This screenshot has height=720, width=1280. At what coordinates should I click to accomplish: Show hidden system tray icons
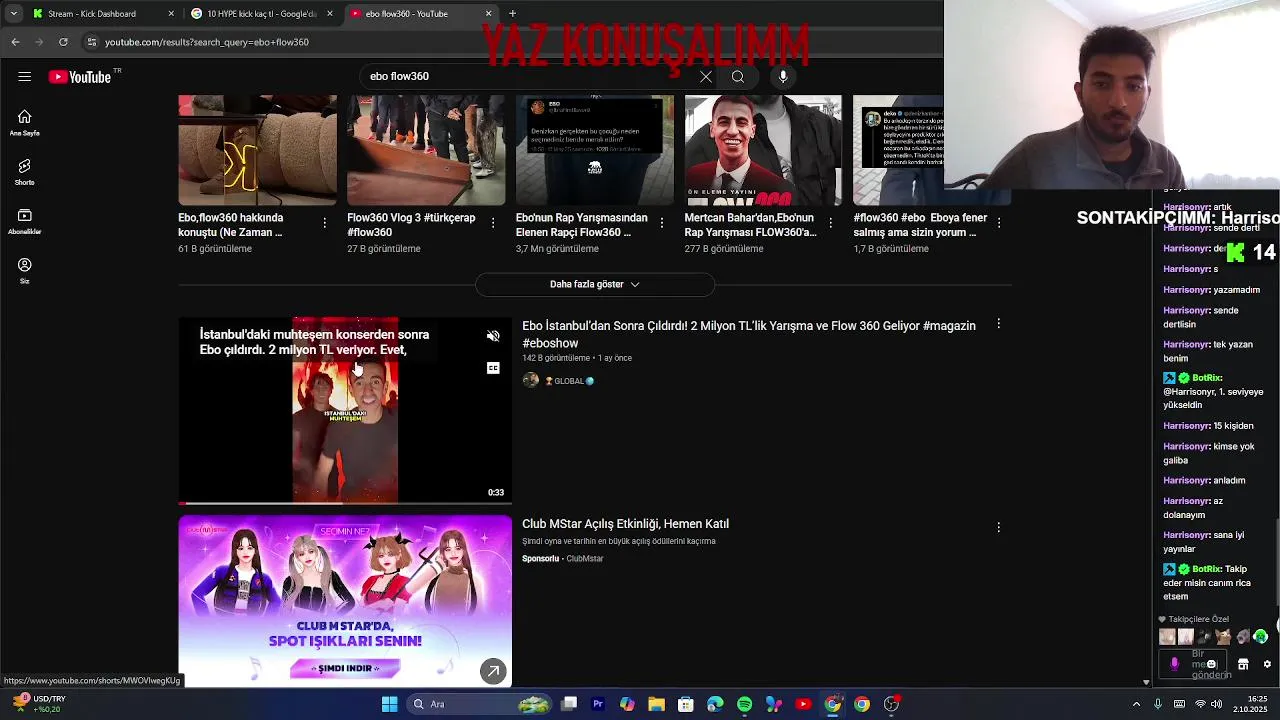[1136, 704]
